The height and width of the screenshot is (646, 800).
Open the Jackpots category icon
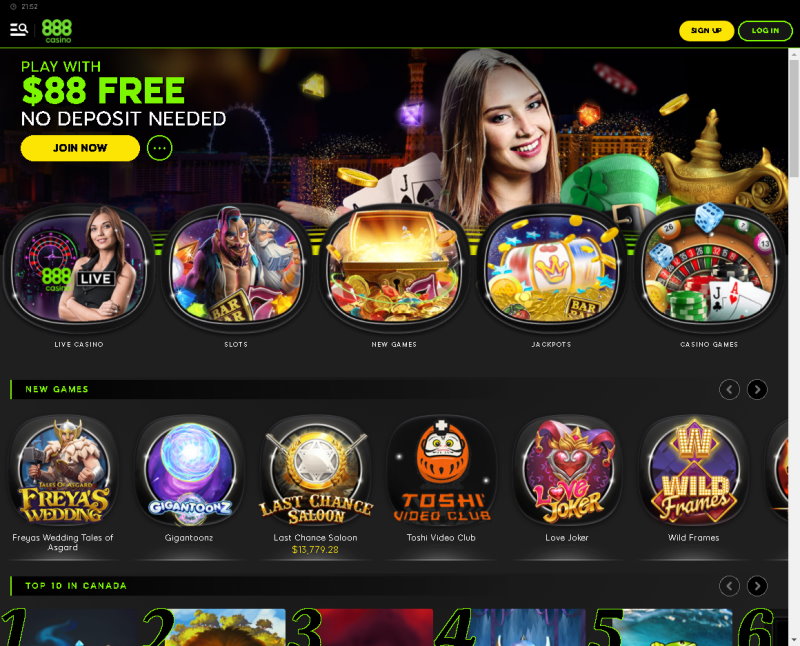[x=552, y=267]
